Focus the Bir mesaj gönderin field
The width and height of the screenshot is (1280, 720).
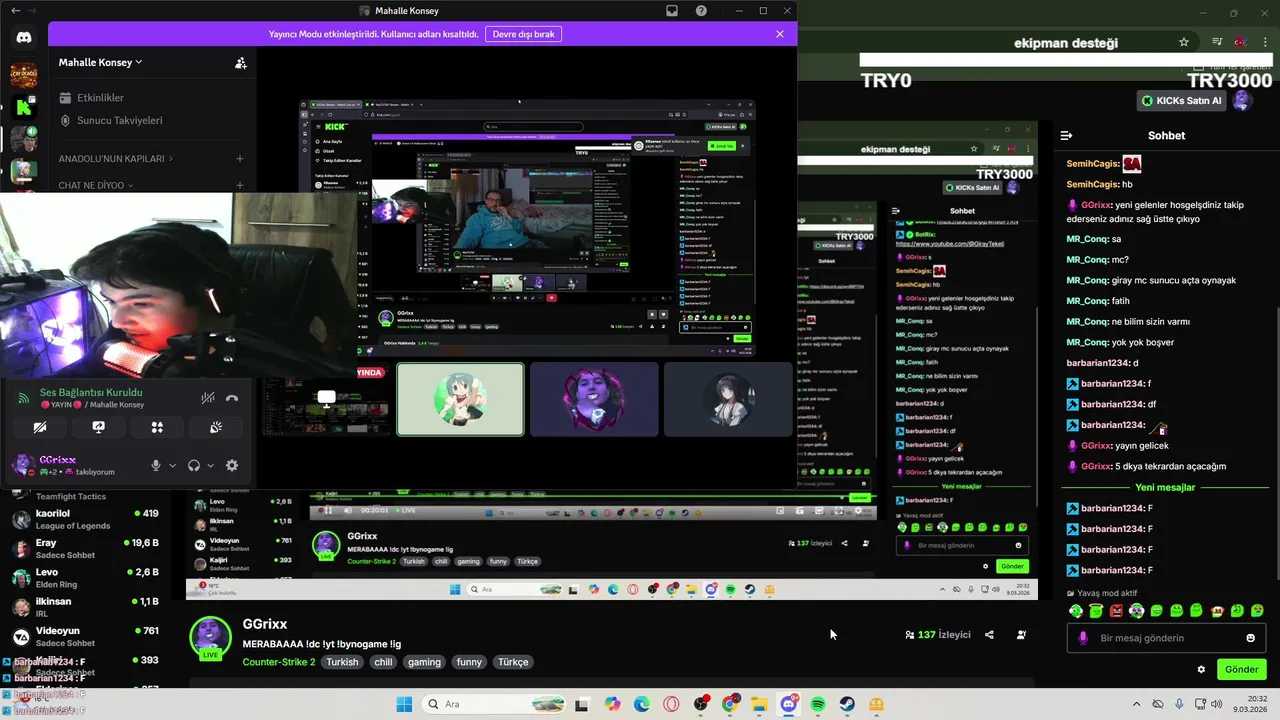(1164, 638)
